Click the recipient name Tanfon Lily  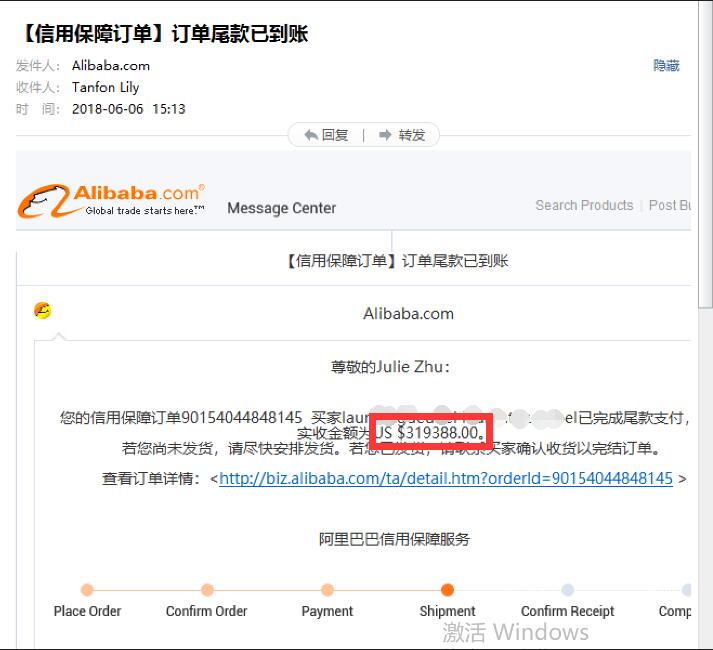(x=105, y=87)
